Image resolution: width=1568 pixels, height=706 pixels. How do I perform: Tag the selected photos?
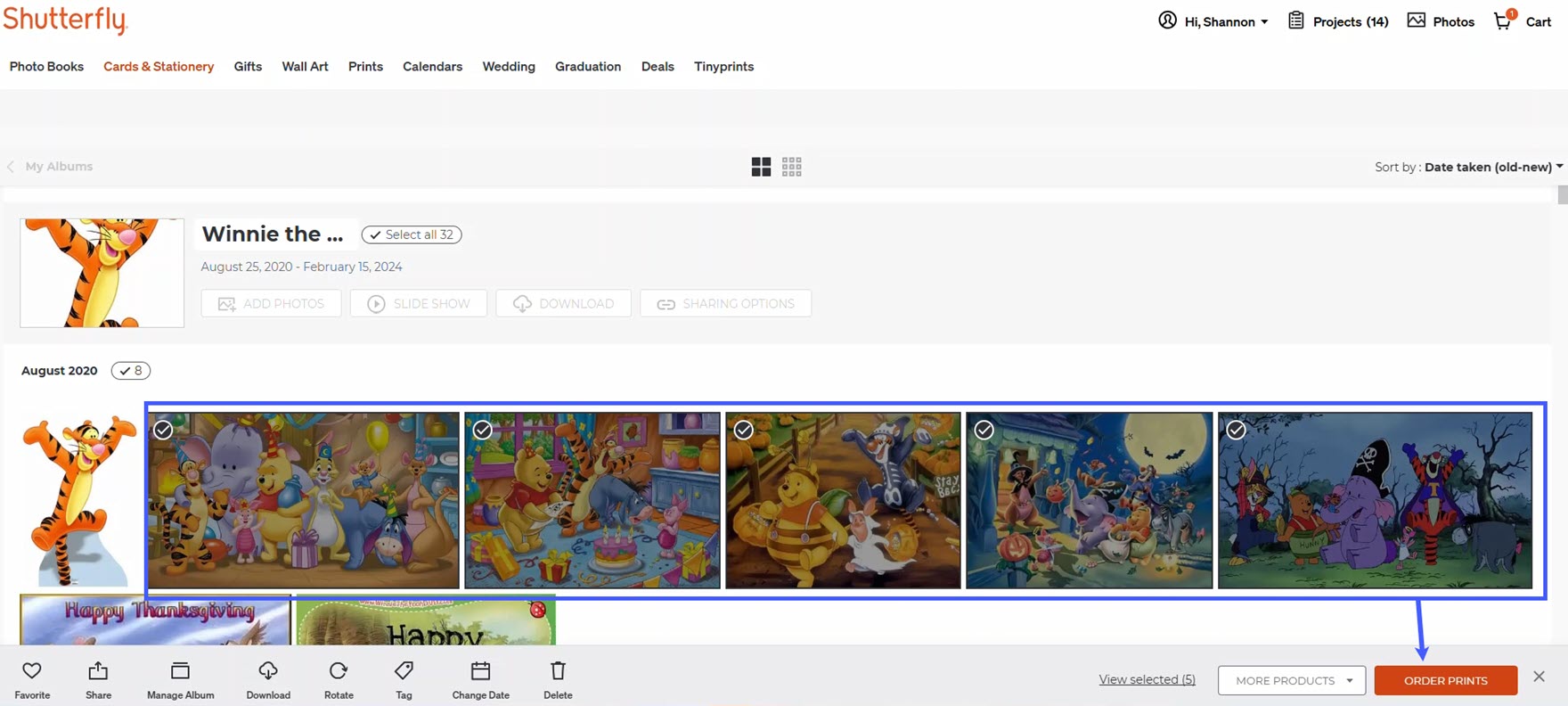click(x=404, y=680)
